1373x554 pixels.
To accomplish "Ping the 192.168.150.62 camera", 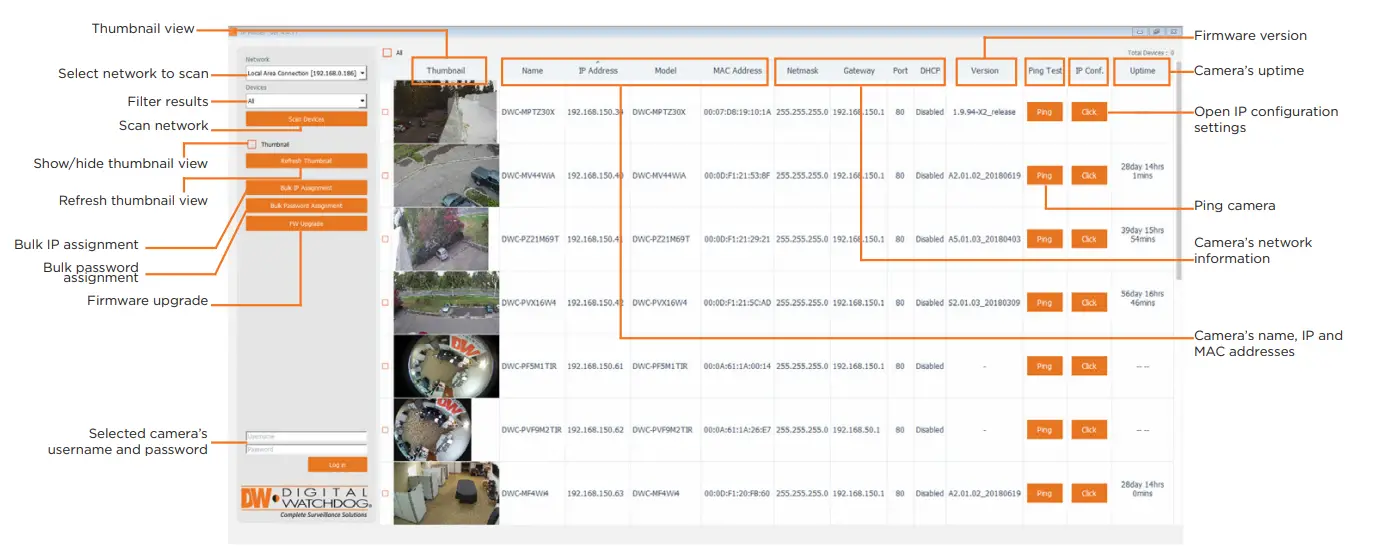I will (1044, 430).
